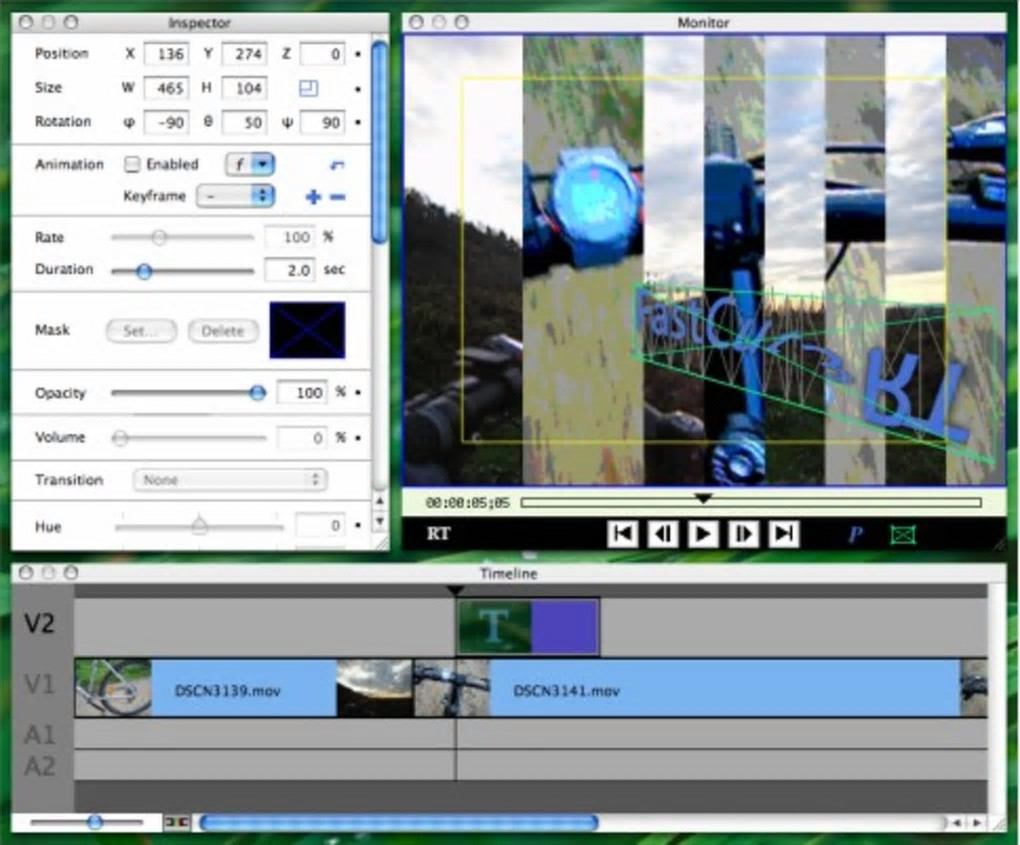Select the DSCN3141.mov clip
The width and height of the screenshot is (1020, 845).
700,690
